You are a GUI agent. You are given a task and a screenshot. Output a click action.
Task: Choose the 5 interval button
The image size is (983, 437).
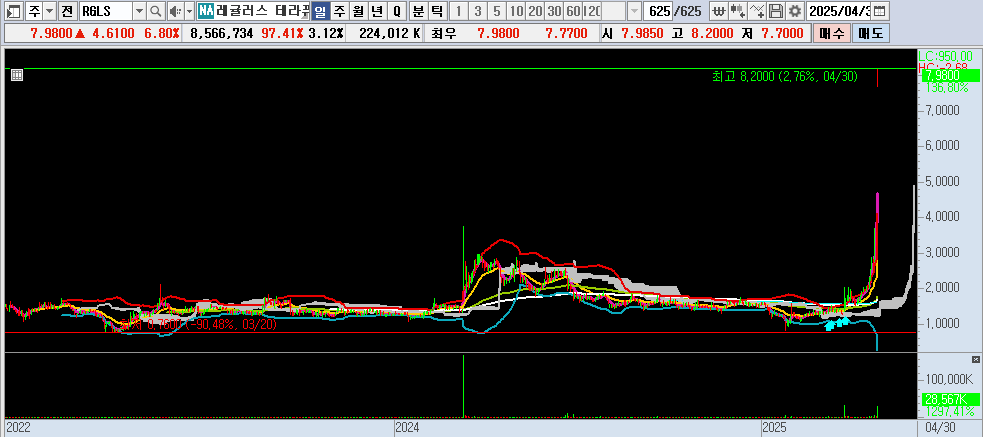click(497, 11)
